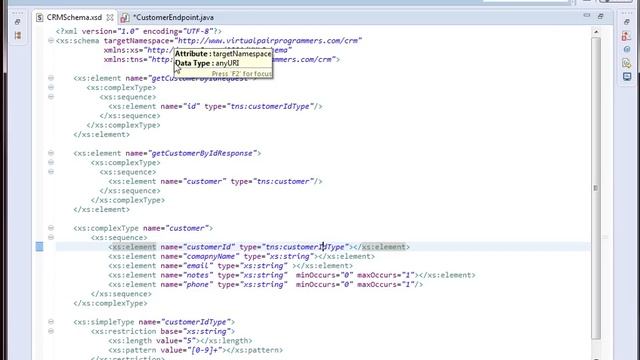
Task: Click the "Attribute : targetNamespace" tooltip text
Action: pos(223,54)
